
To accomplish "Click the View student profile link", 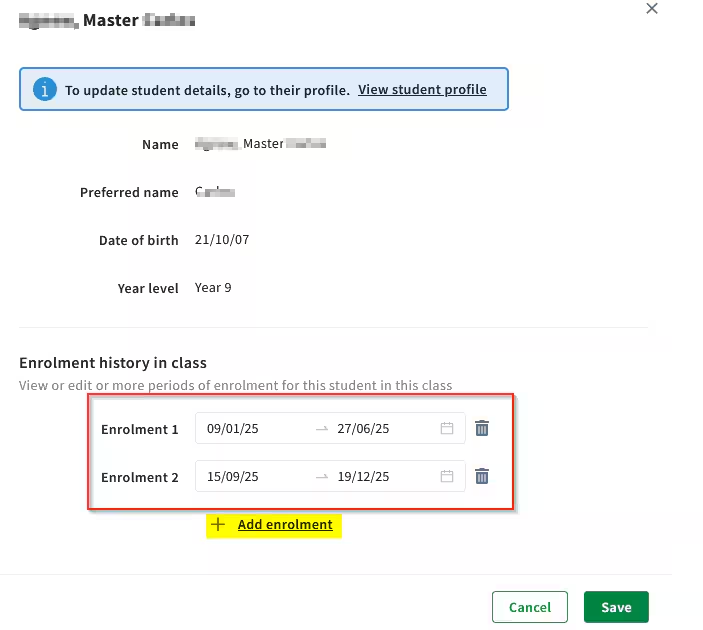I will (422, 90).
